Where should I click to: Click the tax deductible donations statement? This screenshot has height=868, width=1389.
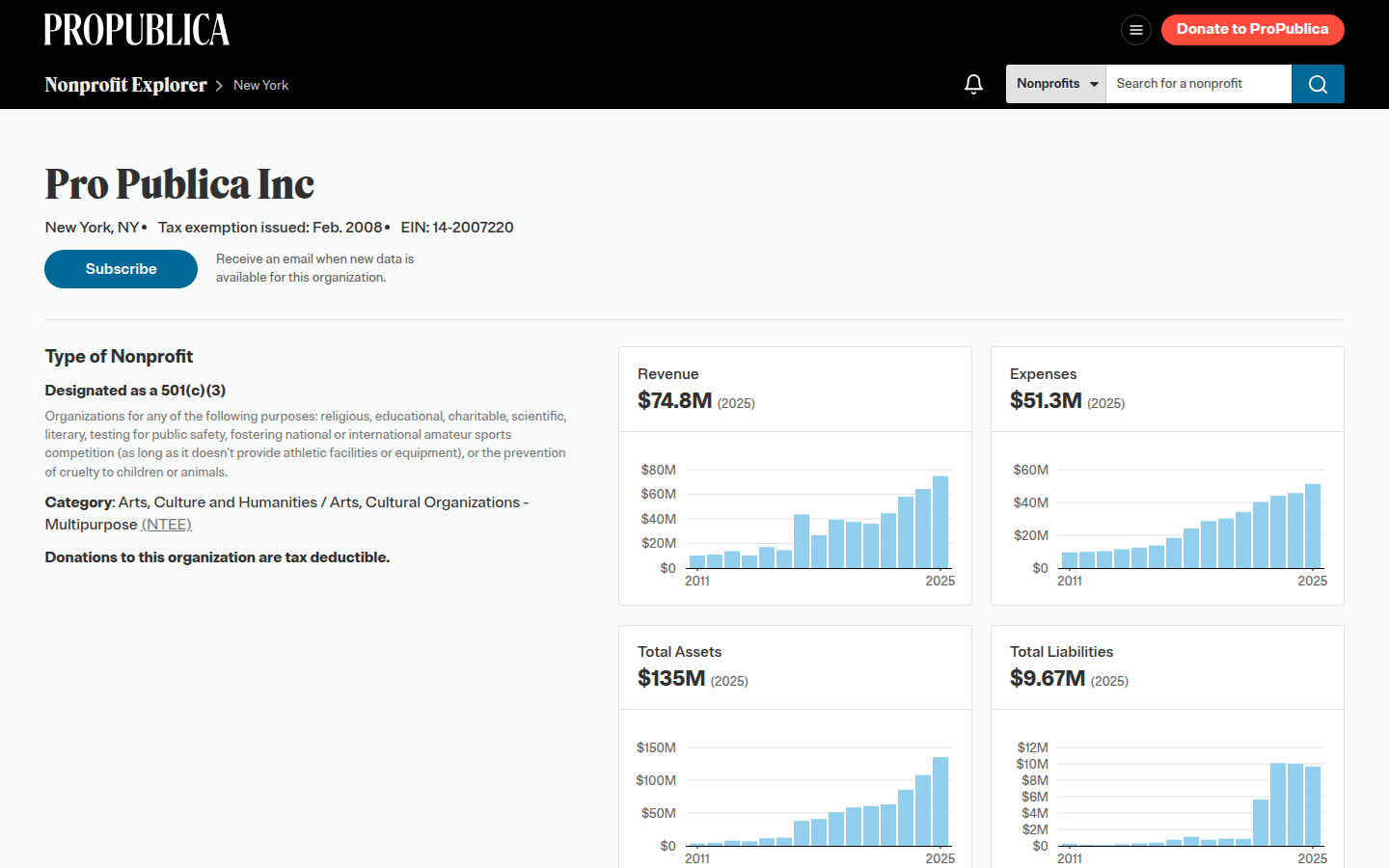217,557
